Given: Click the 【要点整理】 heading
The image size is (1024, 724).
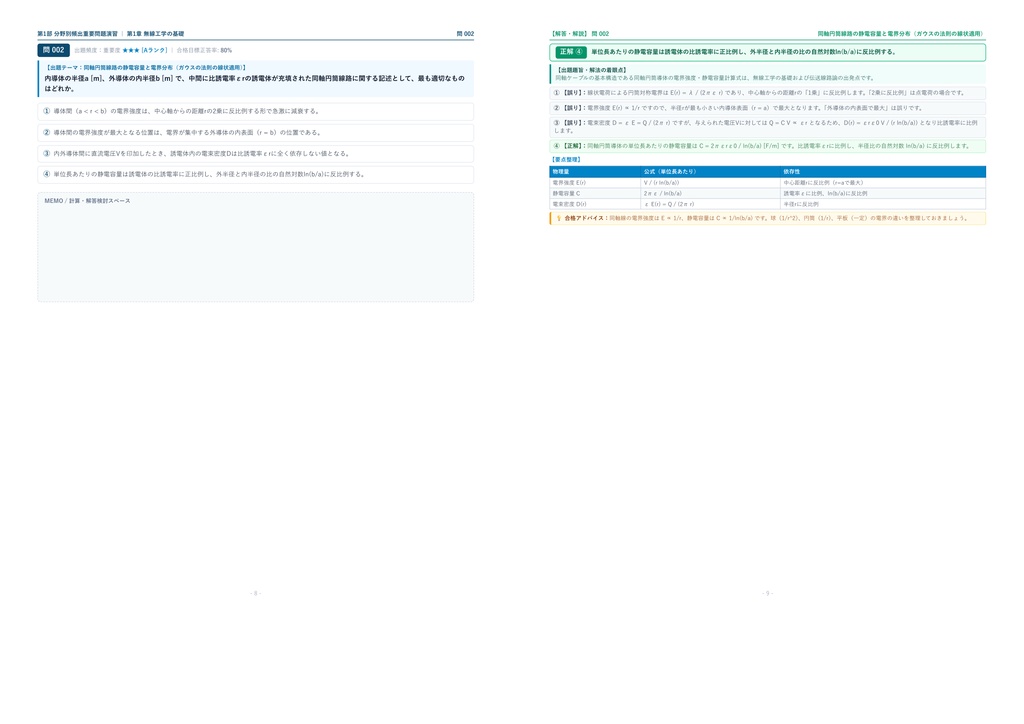Looking at the screenshot, I should (566, 159).
